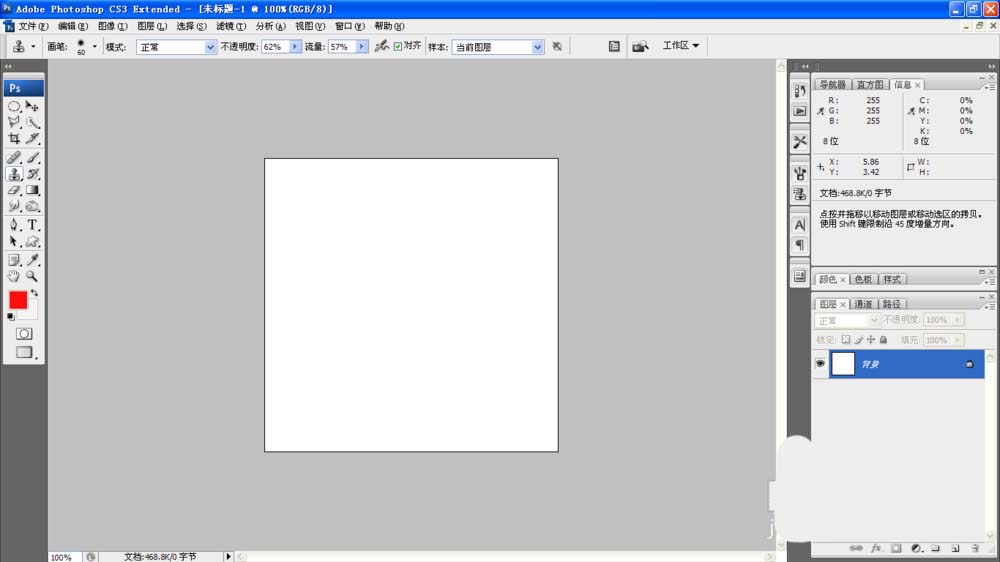Open the tool preset picker arrow

[x=33, y=47]
